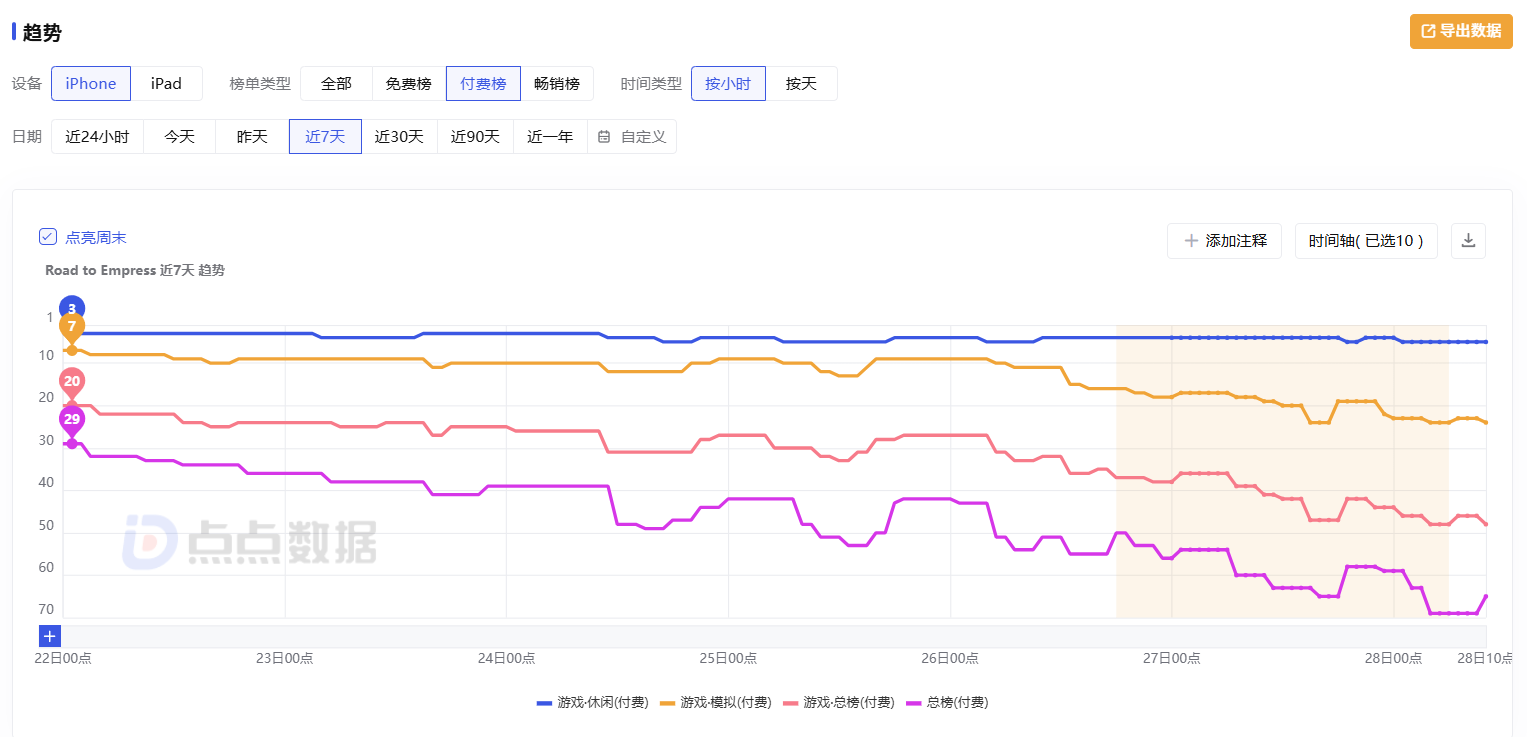
Task: Click the chart download icon
Action: point(1468,241)
